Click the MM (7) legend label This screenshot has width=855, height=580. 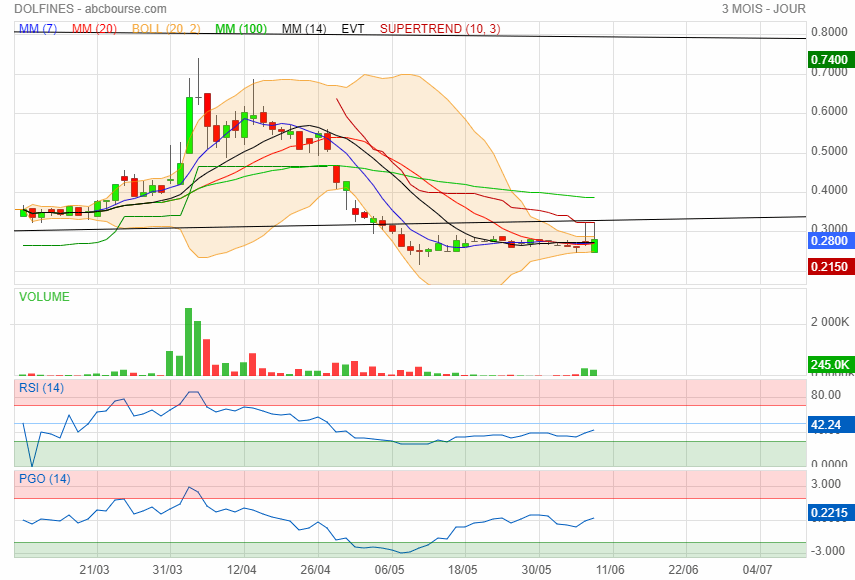click(38, 28)
